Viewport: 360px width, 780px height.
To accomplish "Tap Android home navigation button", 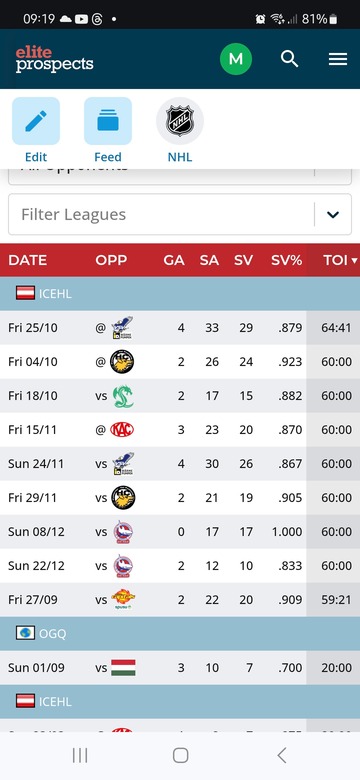I will (180, 755).
